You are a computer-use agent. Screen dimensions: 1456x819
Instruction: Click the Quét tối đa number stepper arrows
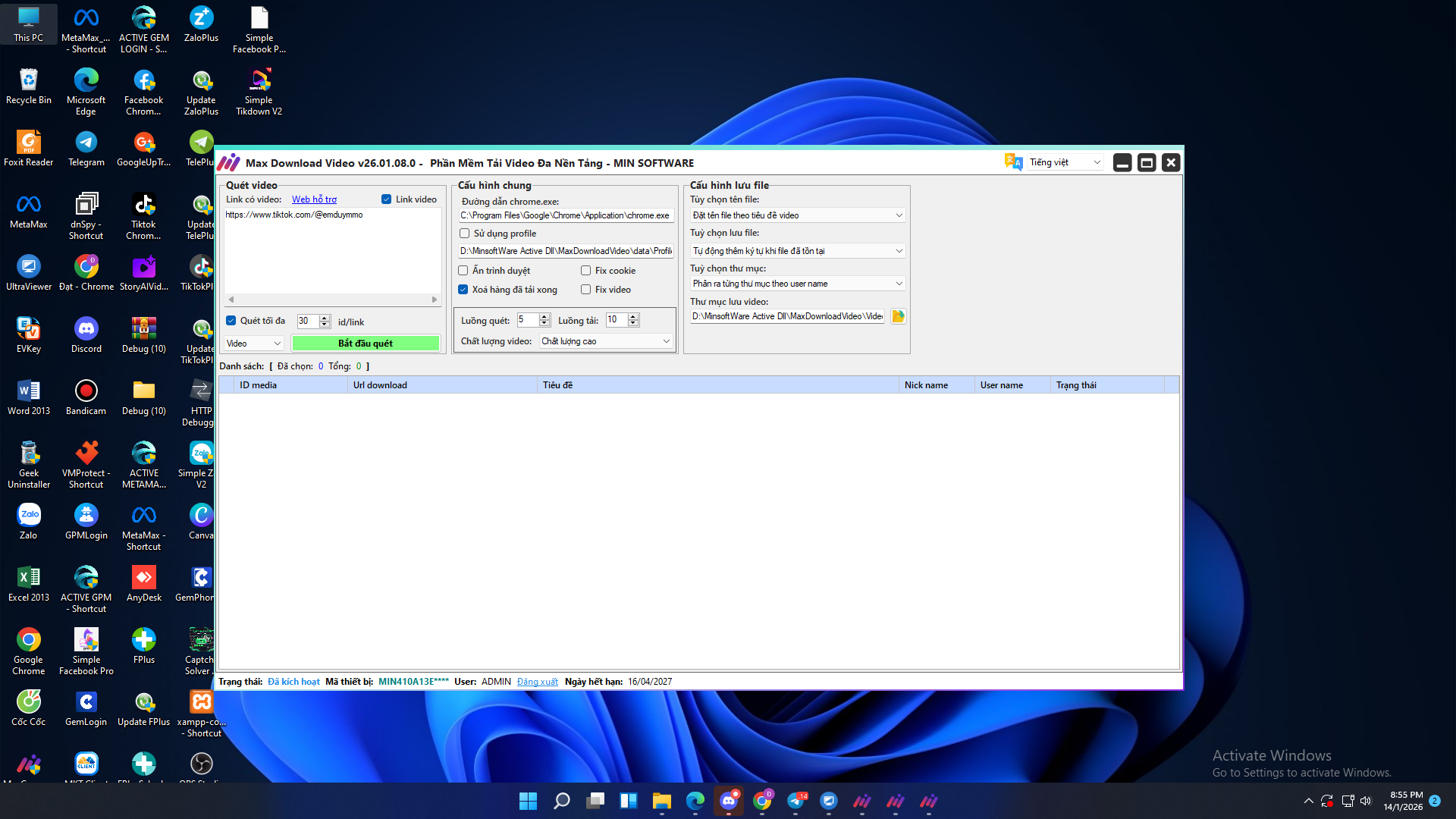click(325, 321)
